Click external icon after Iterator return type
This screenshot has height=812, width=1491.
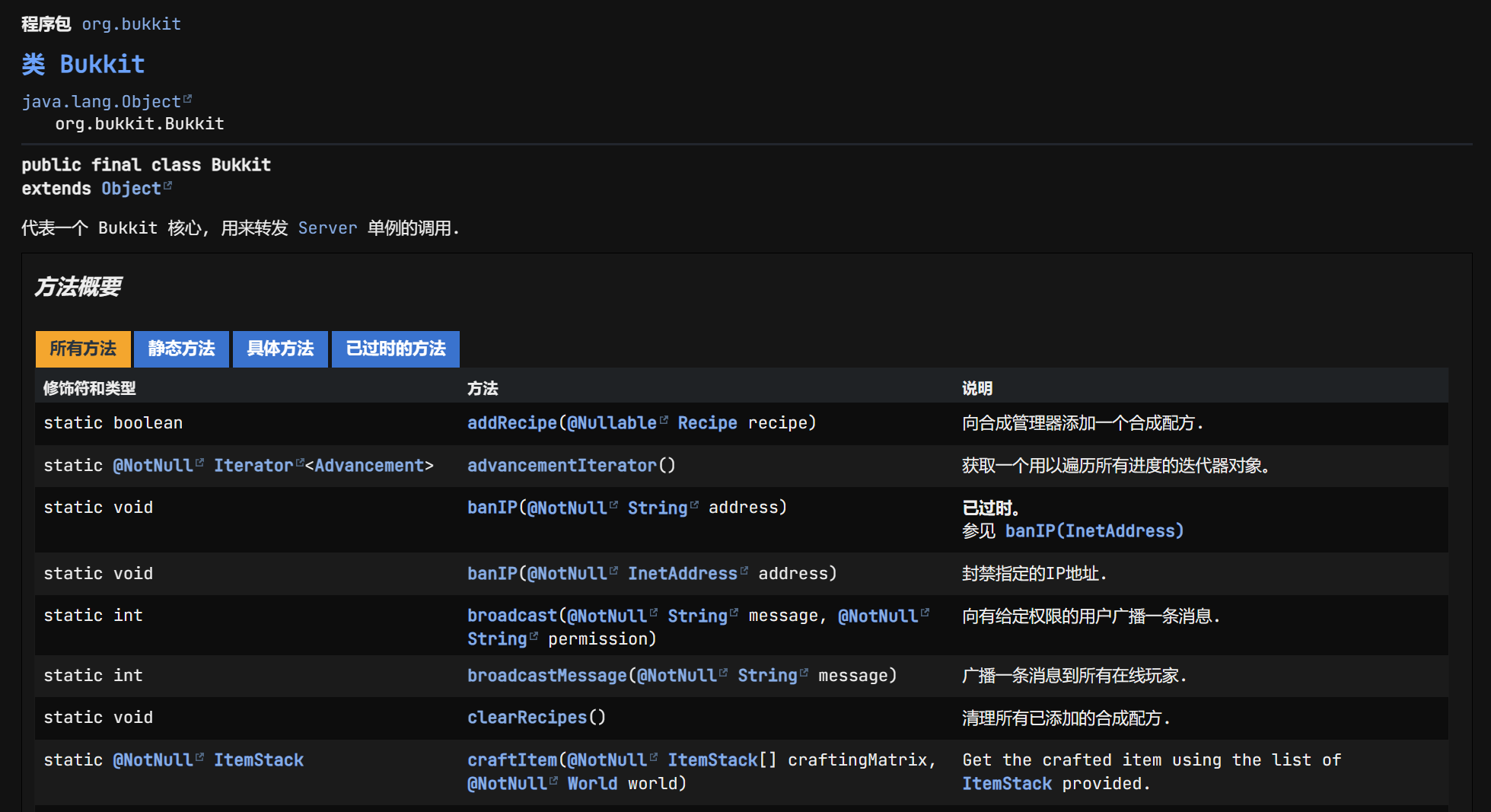300,463
